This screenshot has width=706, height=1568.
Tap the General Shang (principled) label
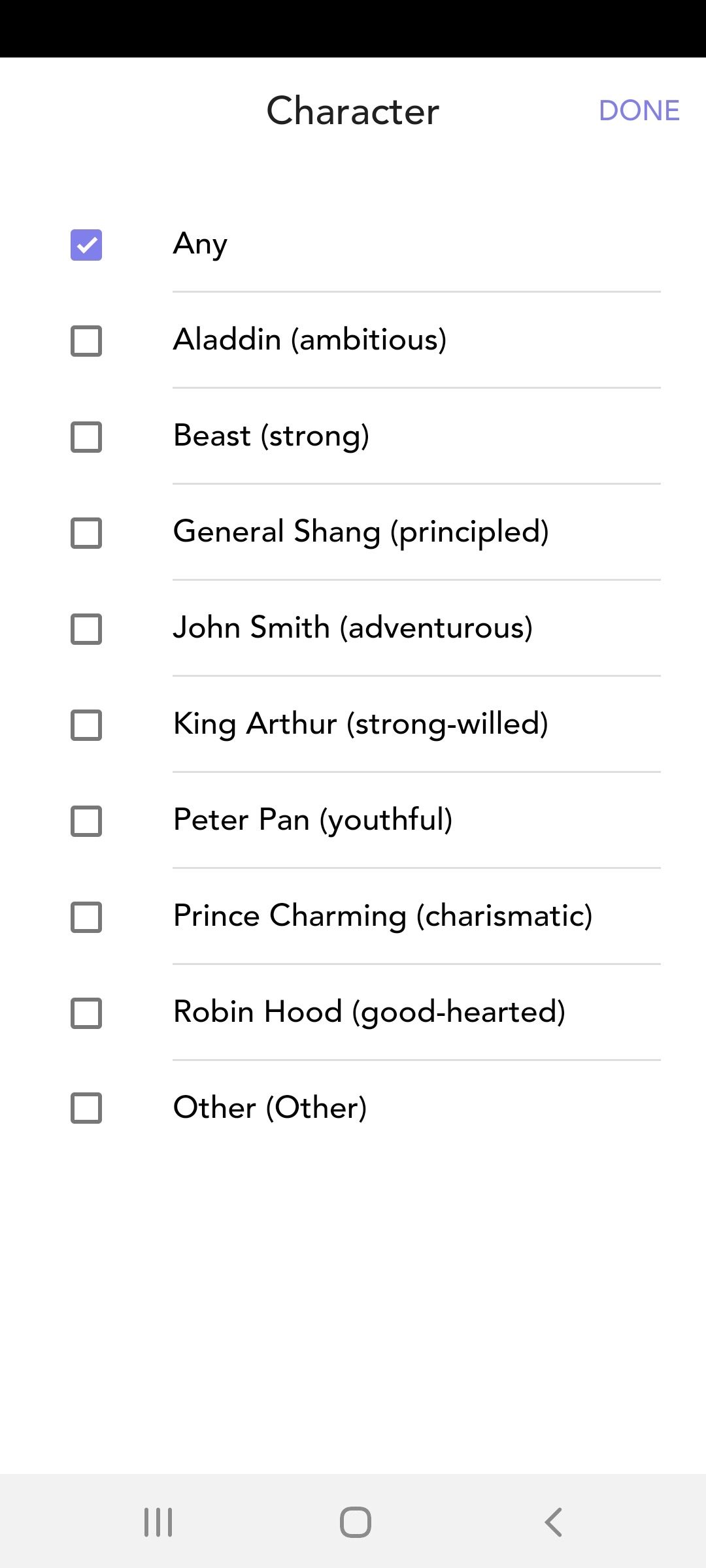pyautogui.click(x=360, y=532)
